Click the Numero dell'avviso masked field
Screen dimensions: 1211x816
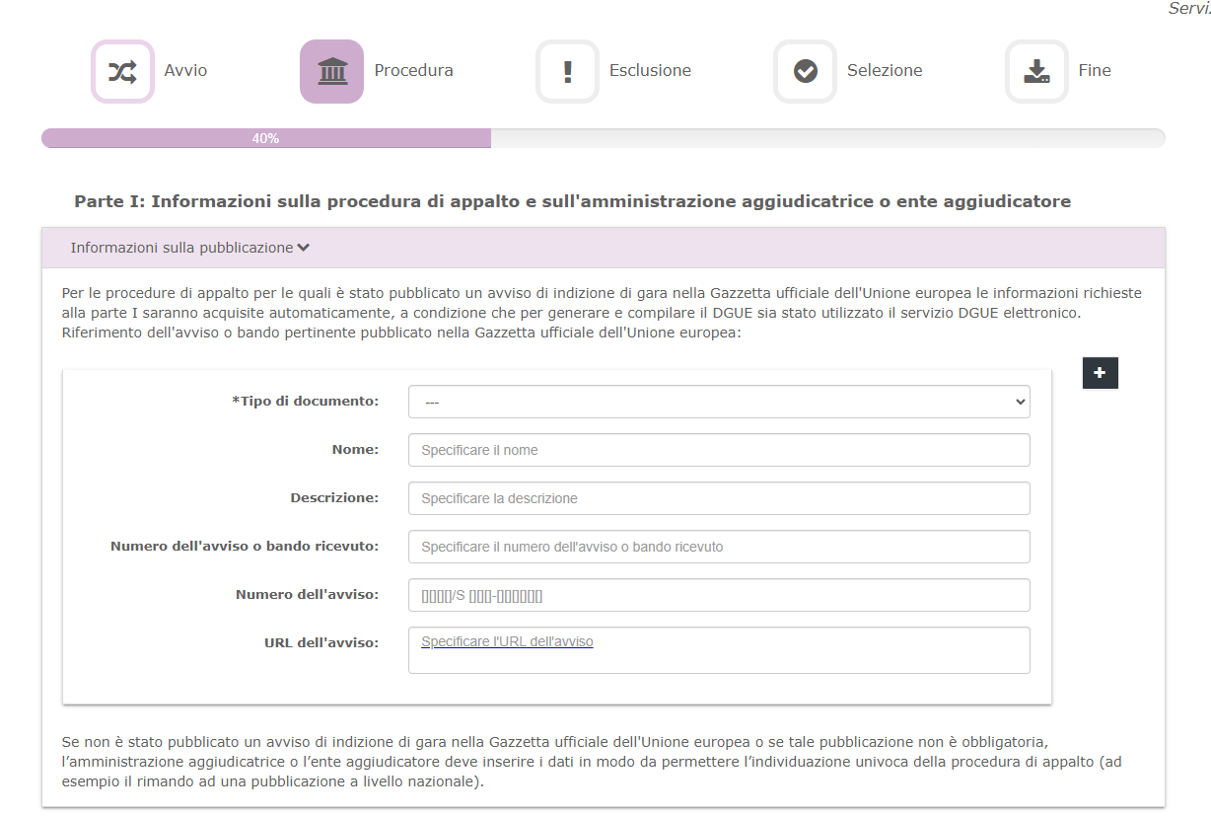[x=718, y=595]
